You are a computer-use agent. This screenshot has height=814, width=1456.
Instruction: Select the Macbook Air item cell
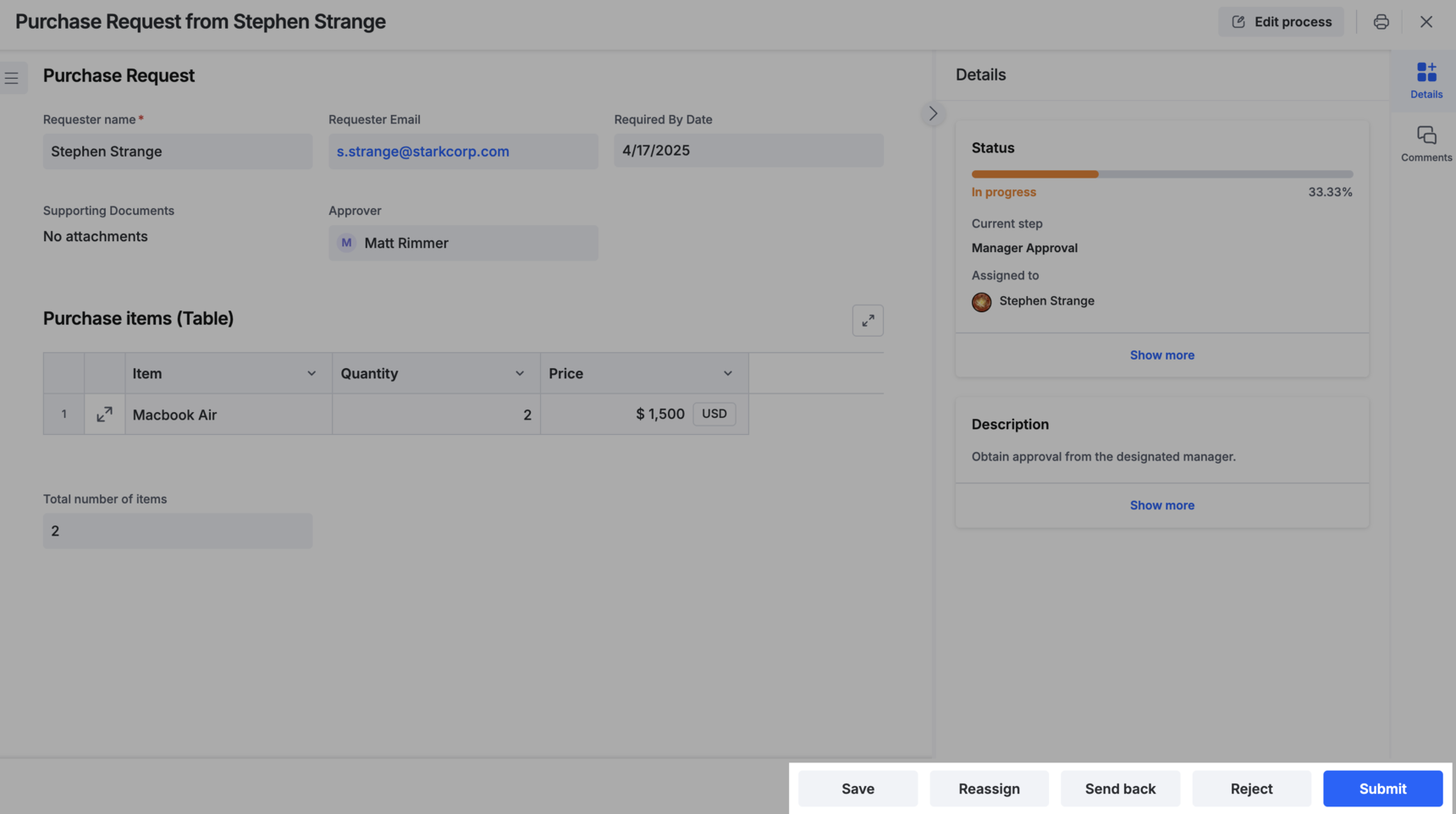click(x=229, y=415)
